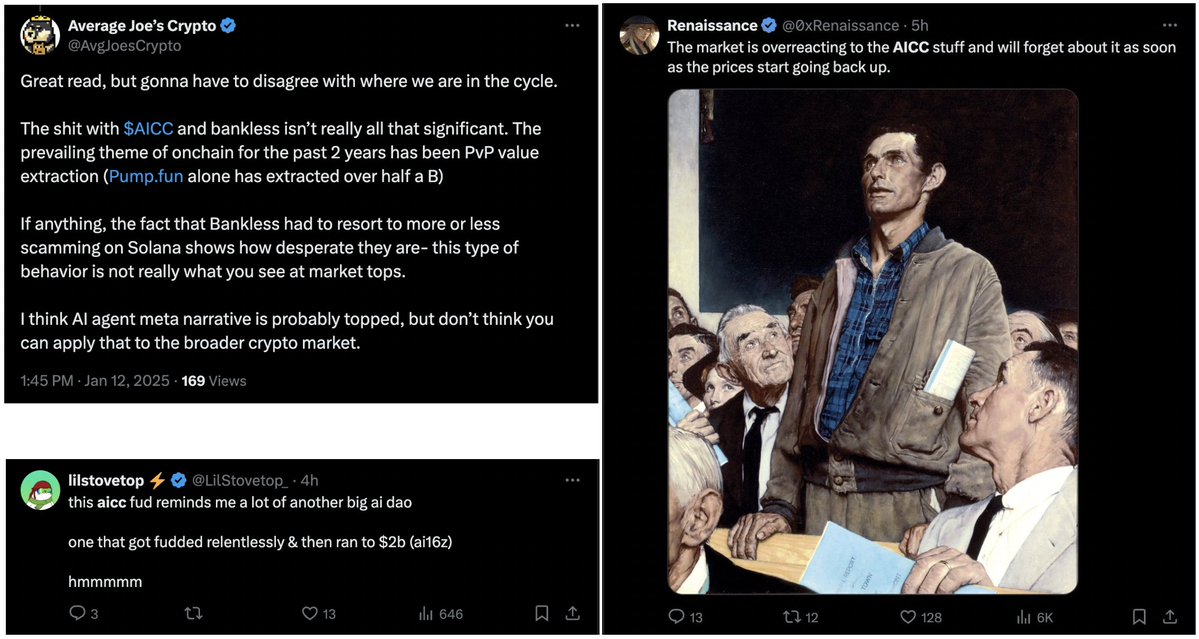Open the painting image in Renaissance tweet
The height and width of the screenshot is (639, 1199).
pyautogui.click(x=872, y=342)
